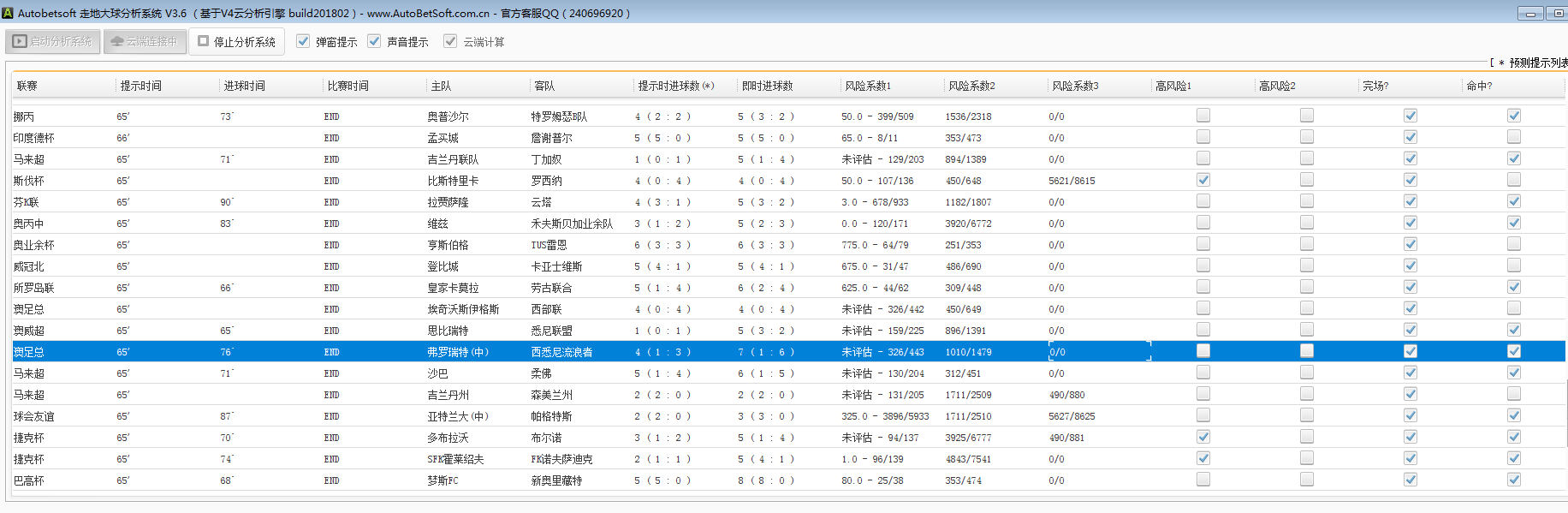Click the 提示时间 column header
The height and width of the screenshot is (513, 1568).
tap(141, 86)
